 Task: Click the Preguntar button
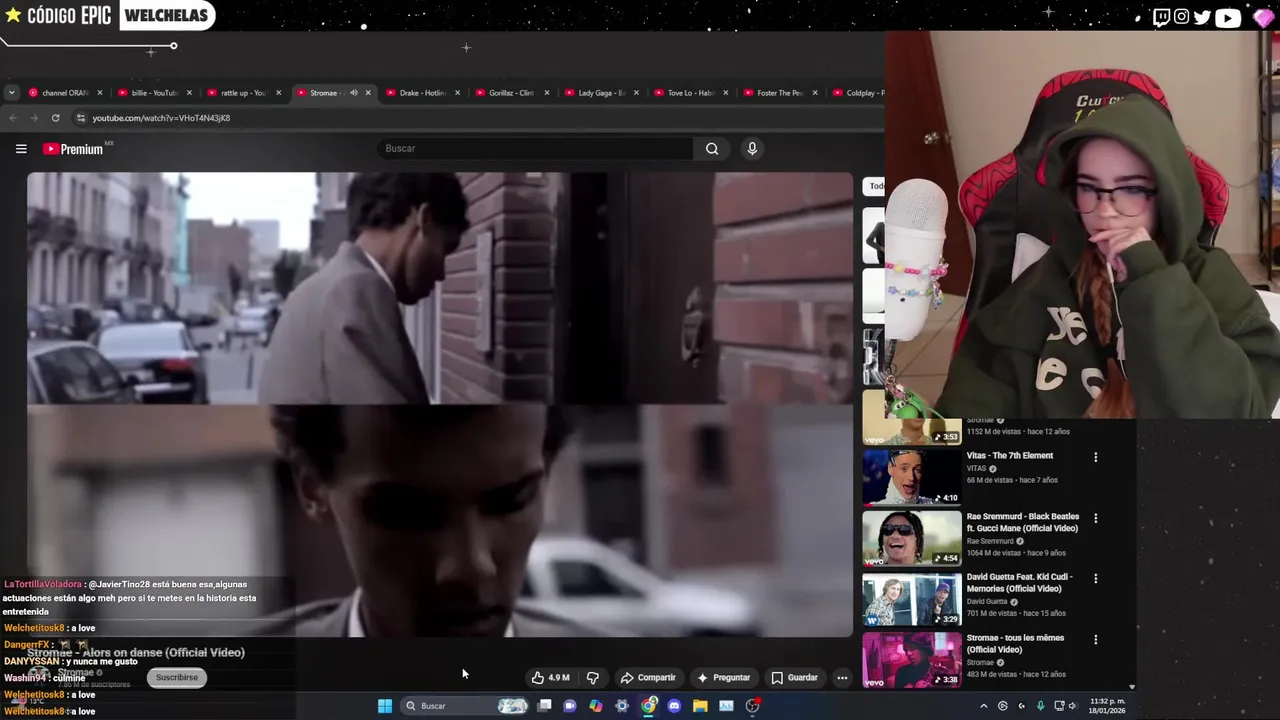click(723, 678)
